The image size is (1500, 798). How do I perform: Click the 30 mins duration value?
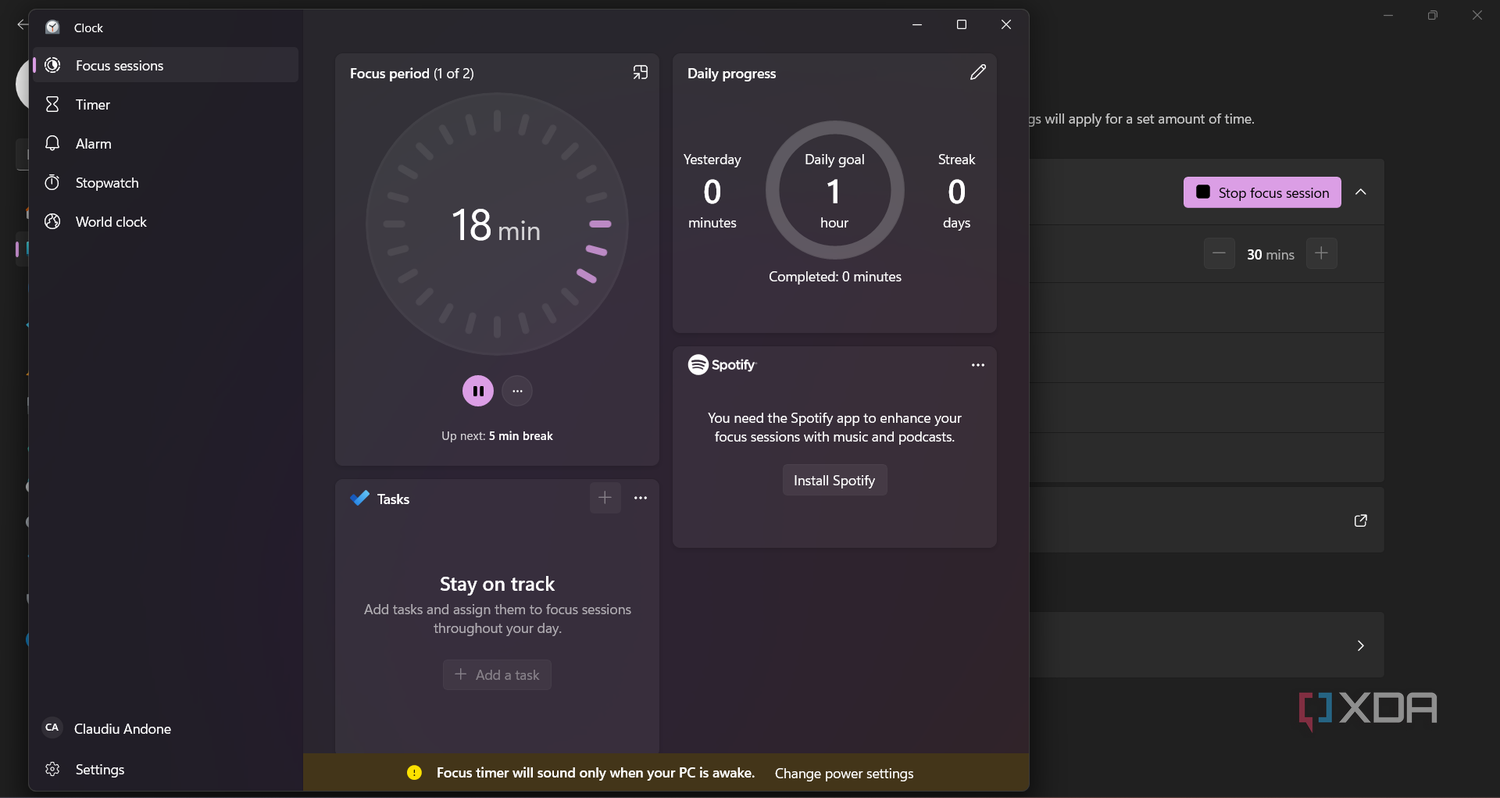1270,255
